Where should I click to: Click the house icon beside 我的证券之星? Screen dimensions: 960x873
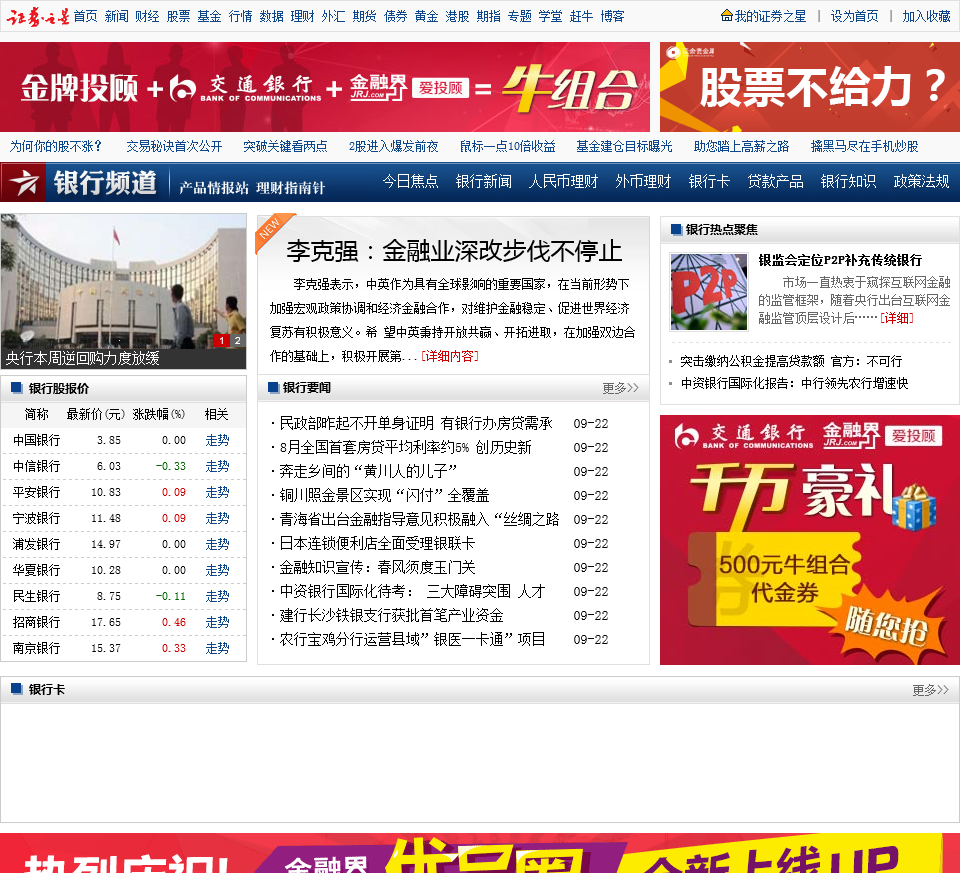(727, 15)
